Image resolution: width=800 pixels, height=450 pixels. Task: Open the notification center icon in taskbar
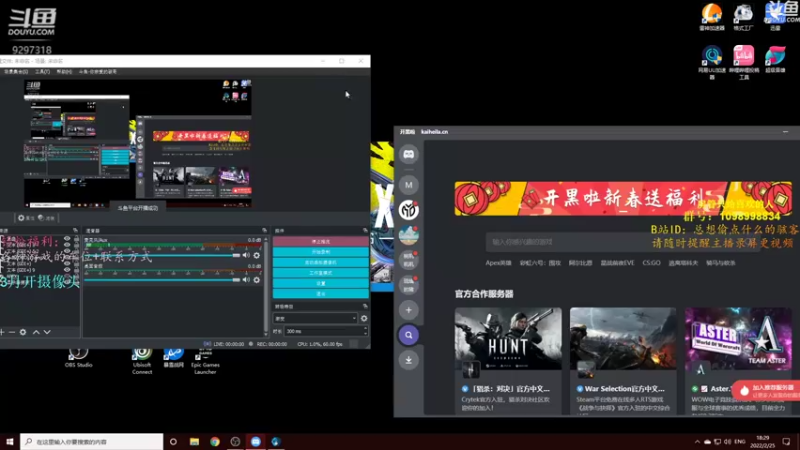pyautogui.click(x=786, y=441)
